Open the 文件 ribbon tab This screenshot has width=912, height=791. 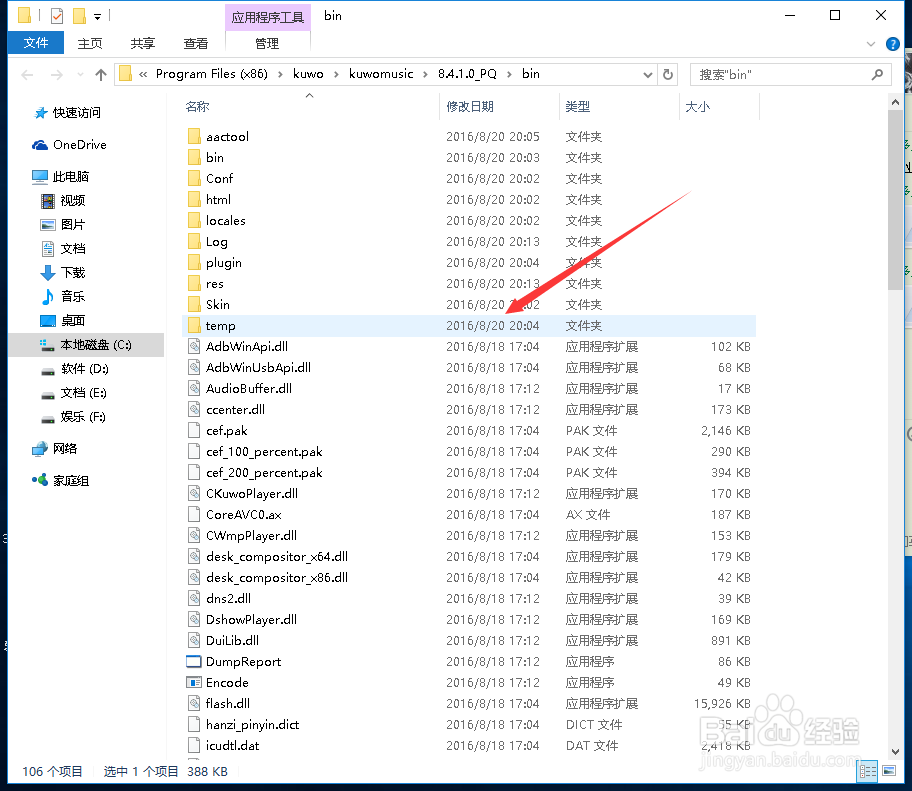(35, 43)
